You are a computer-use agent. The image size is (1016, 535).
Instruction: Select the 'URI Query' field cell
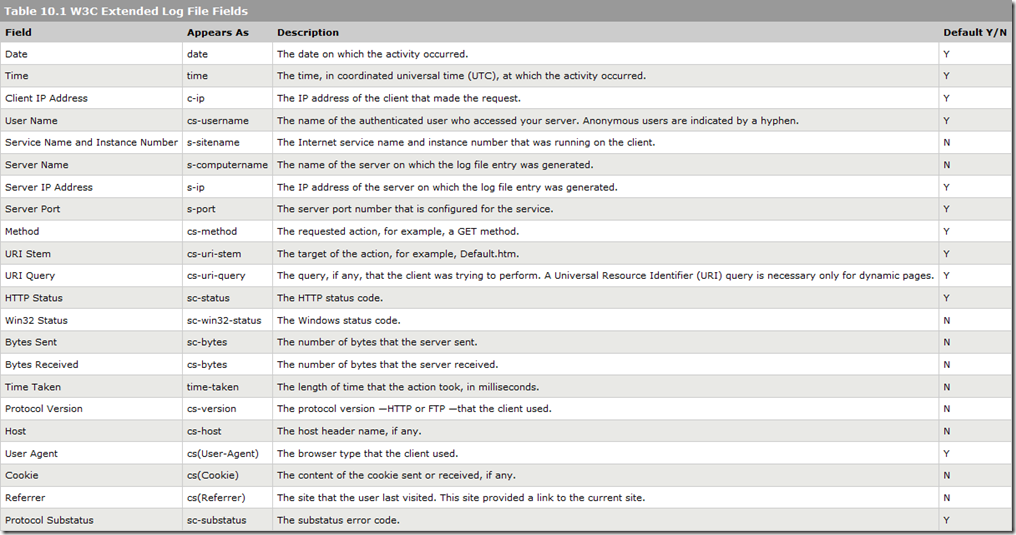click(91, 276)
